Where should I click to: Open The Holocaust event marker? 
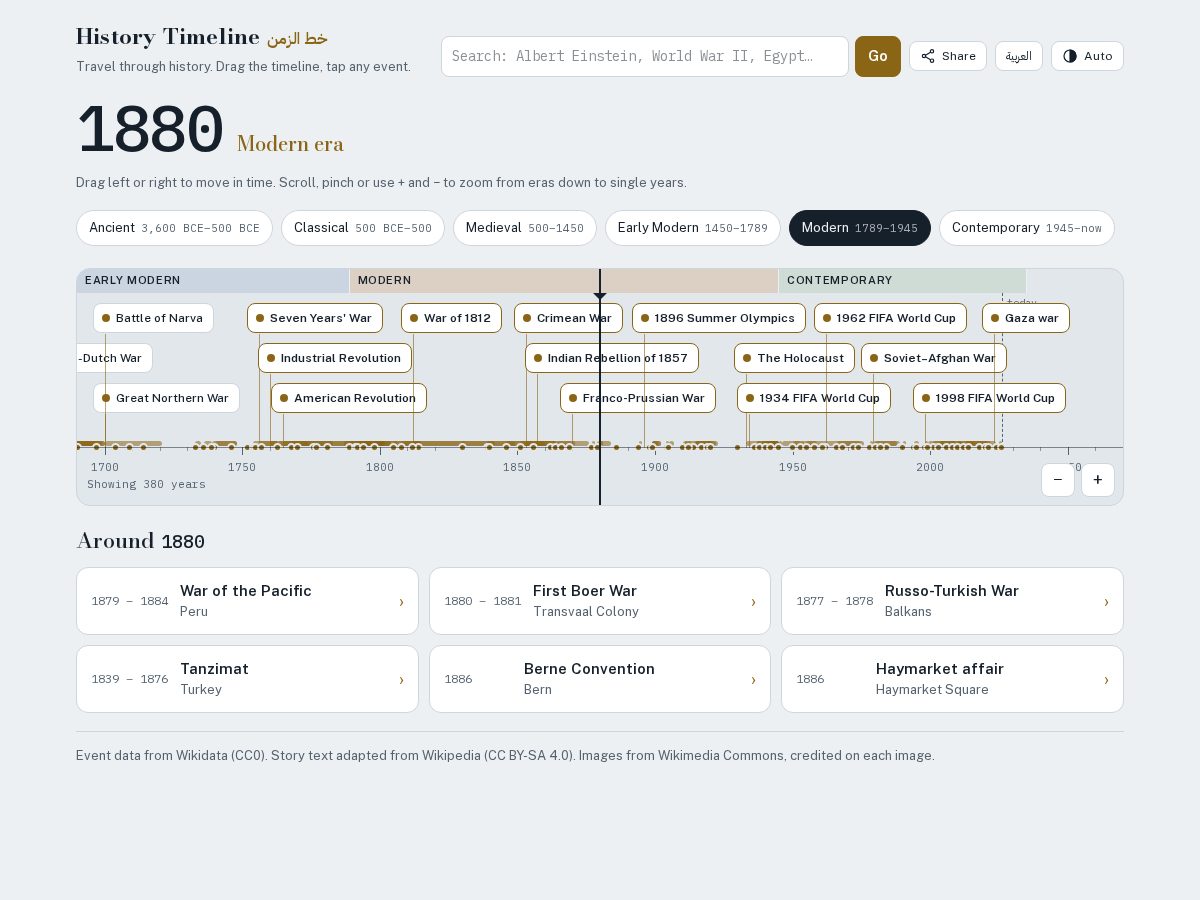pos(794,358)
